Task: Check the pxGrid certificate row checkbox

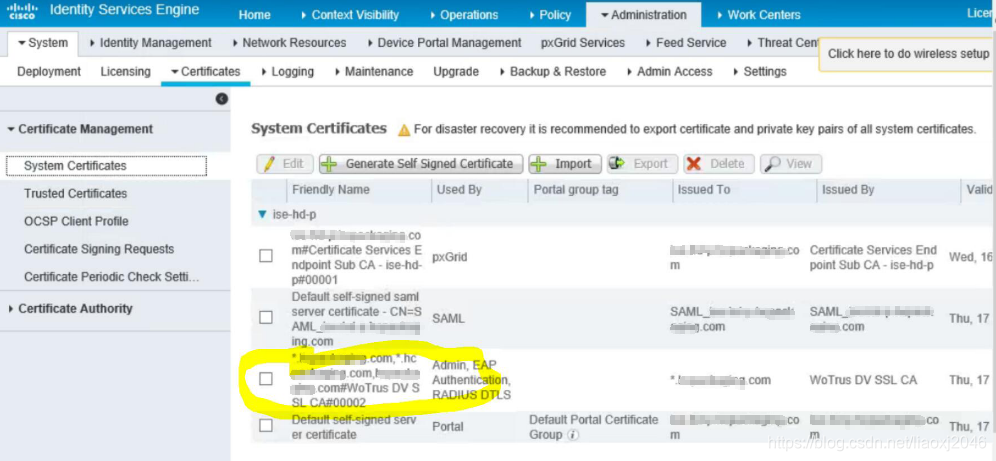Action: 266,256
